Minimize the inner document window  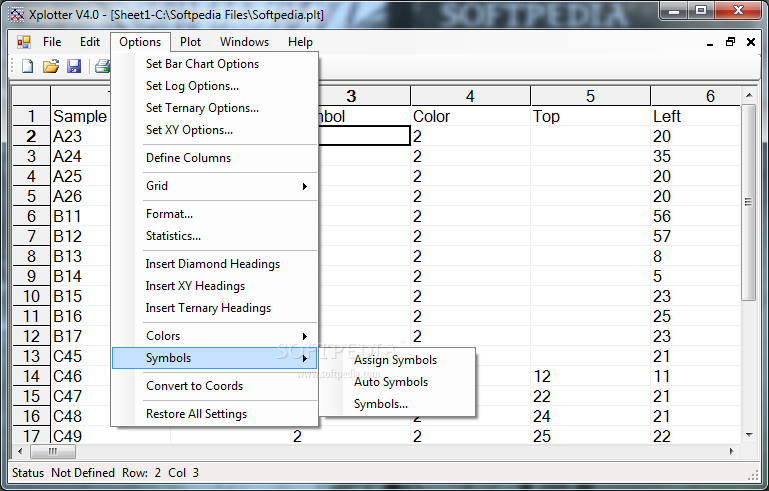click(x=710, y=43)
